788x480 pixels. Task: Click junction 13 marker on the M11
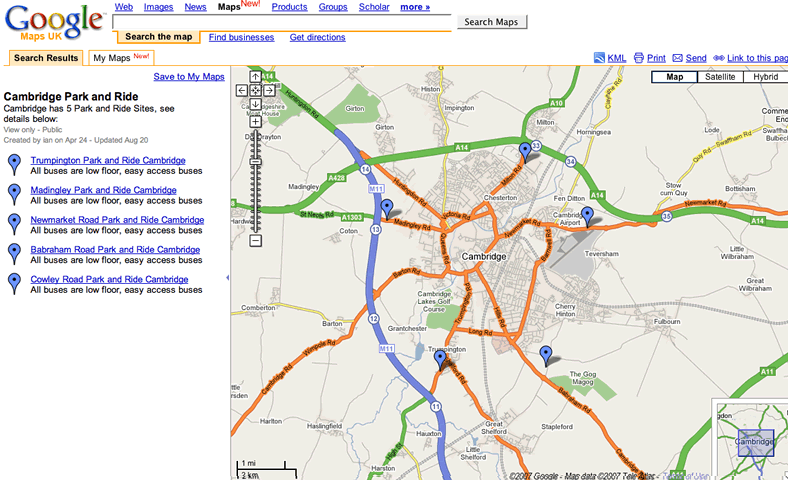pyautogui.click(x=375, y=230)
